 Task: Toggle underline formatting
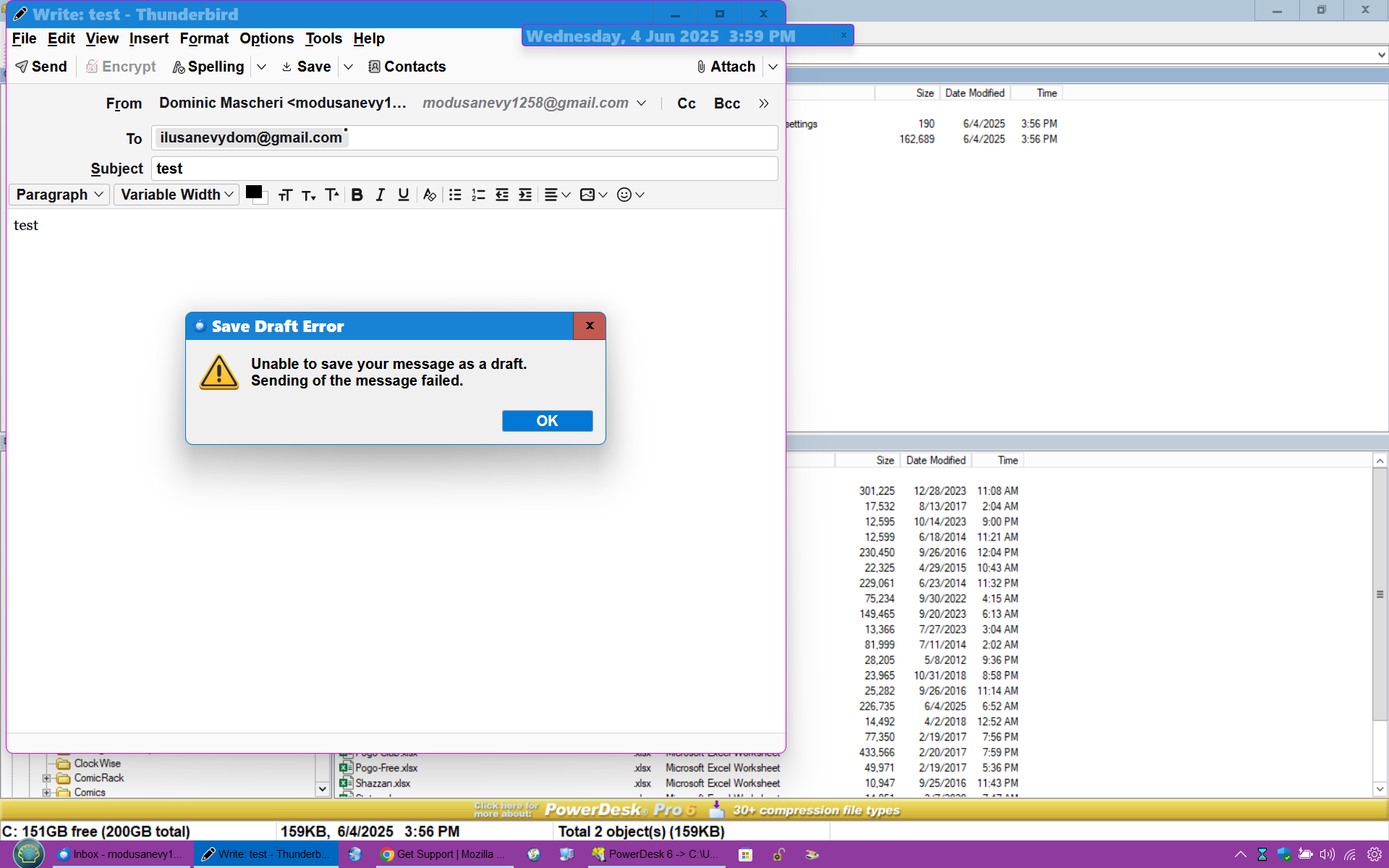click(x=404, y=195)
